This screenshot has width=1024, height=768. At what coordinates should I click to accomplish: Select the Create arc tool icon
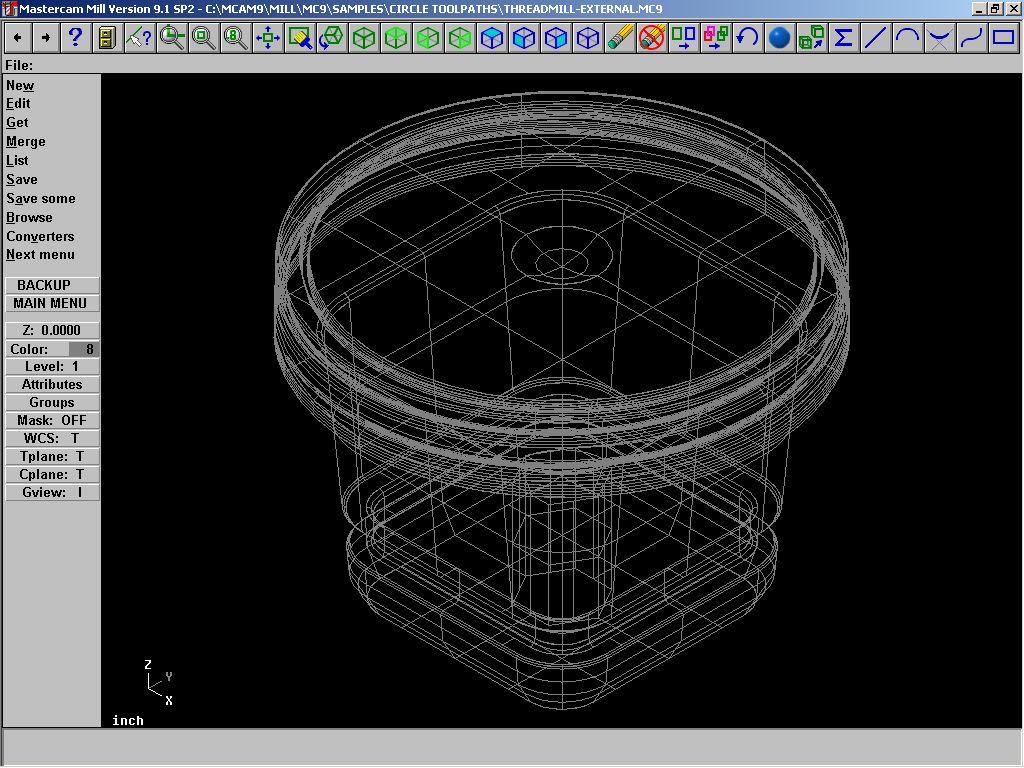tap(908, 38)
